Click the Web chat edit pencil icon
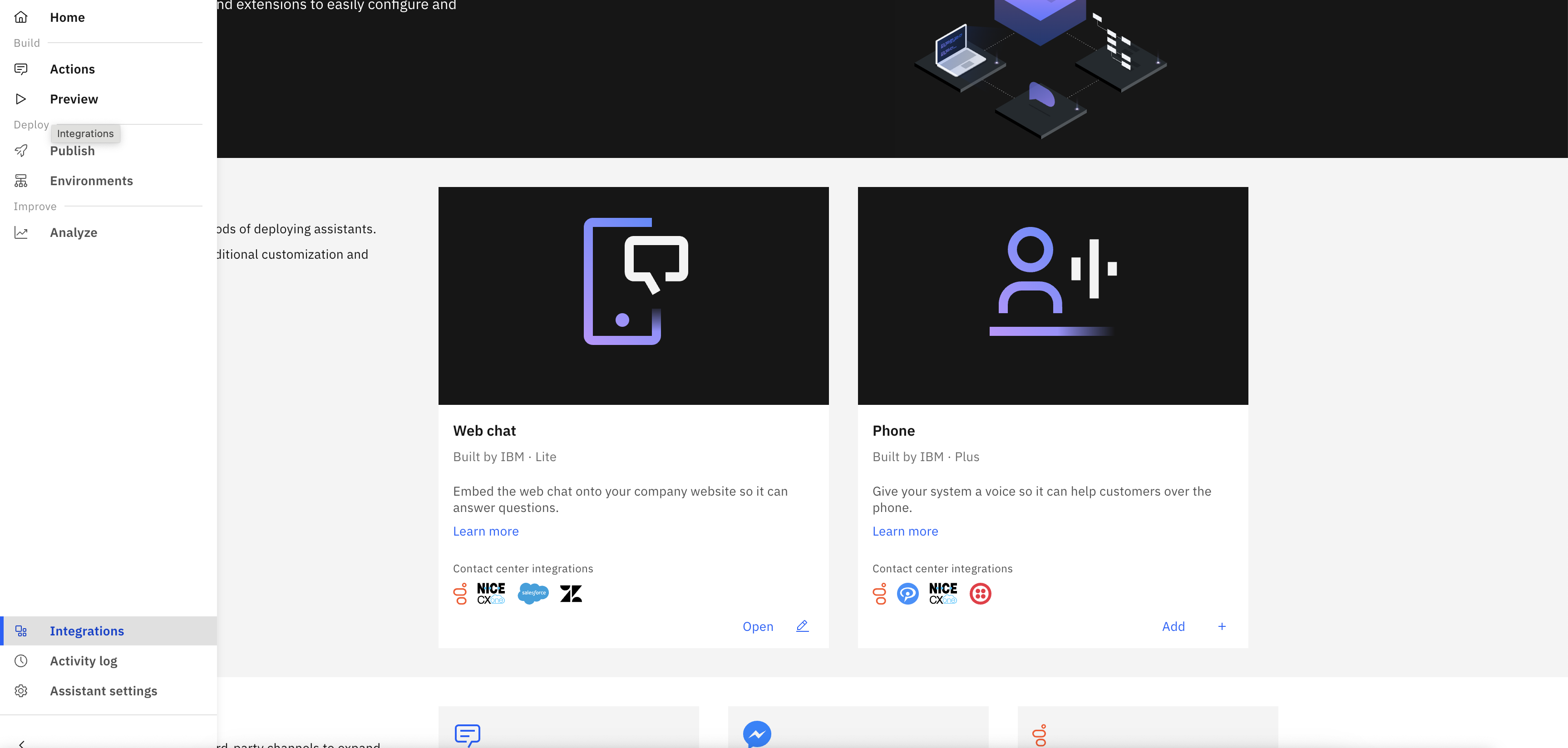This screenshot has width=1568, height=748. click(x=802, y=626)
